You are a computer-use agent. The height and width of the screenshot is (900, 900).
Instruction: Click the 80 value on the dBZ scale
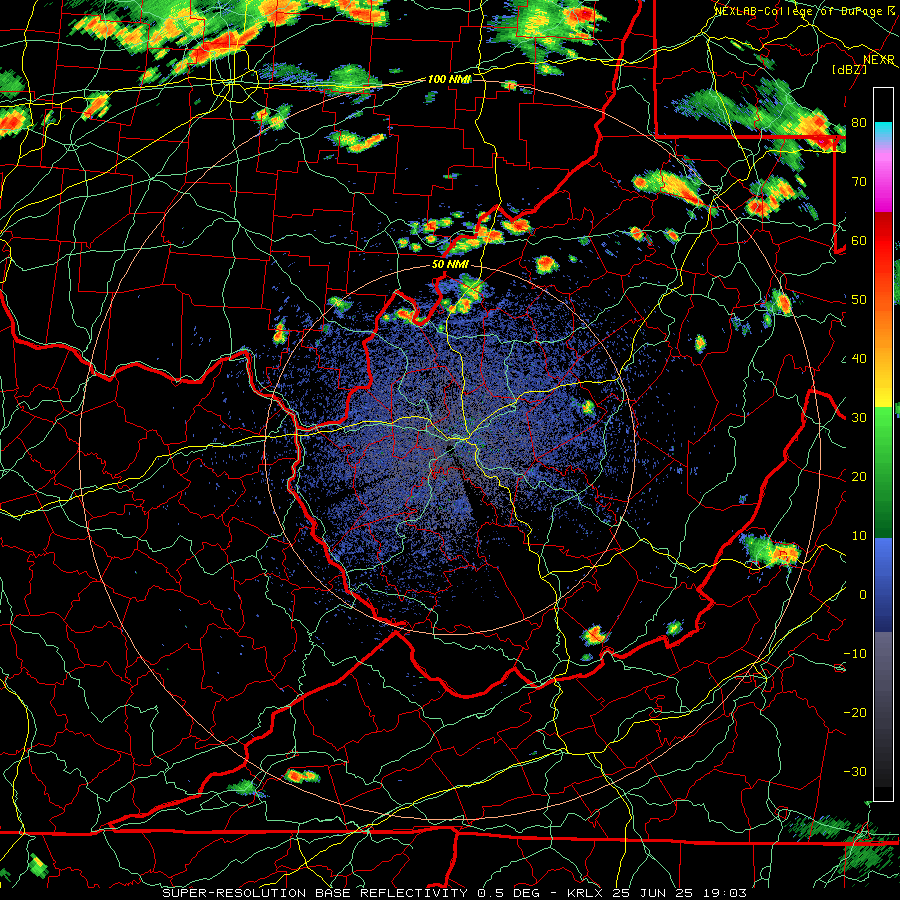859,123
